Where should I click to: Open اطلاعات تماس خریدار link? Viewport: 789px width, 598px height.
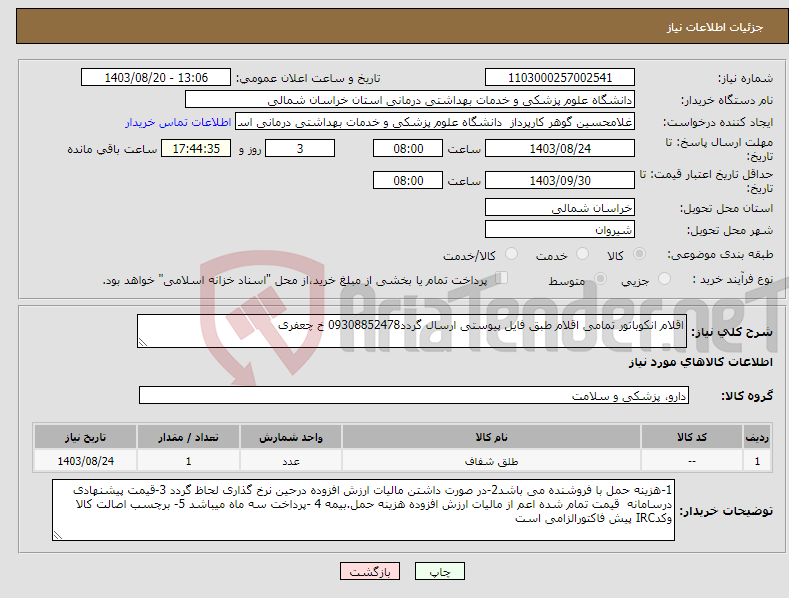pos(178,122)
